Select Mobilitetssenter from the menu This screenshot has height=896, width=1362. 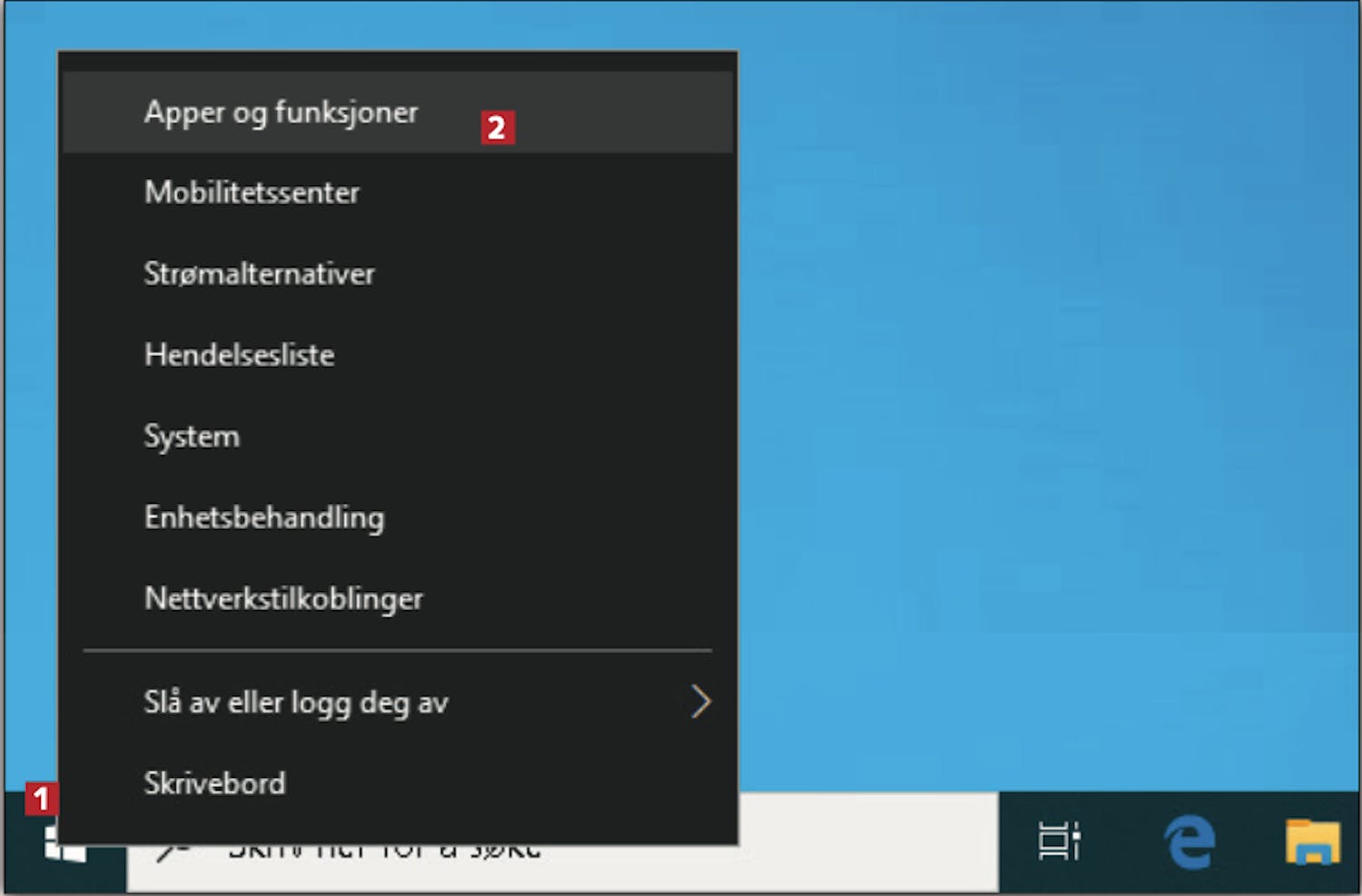point(398,192)
